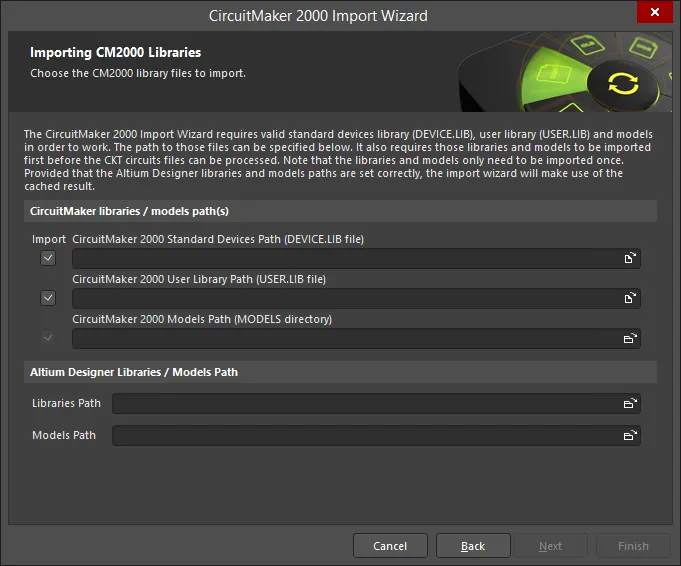Close the CircuitMaker 2000 Import Wizard window

point(655,12)
